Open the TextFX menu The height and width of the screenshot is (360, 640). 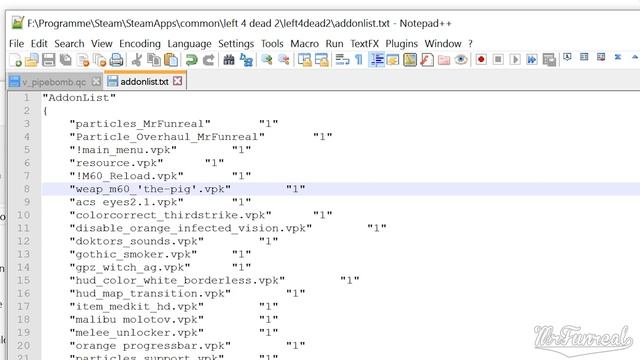click(x=364, y=44)
